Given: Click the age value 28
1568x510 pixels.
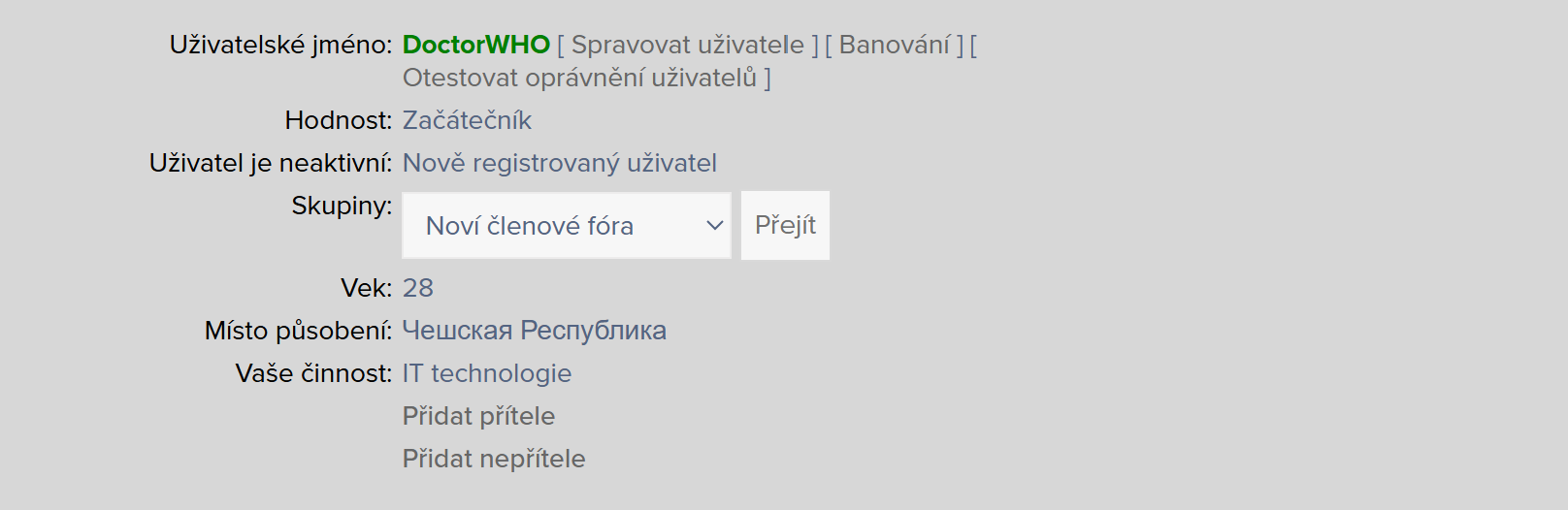Looking at the screenshot, I should (x=418, y=288).
